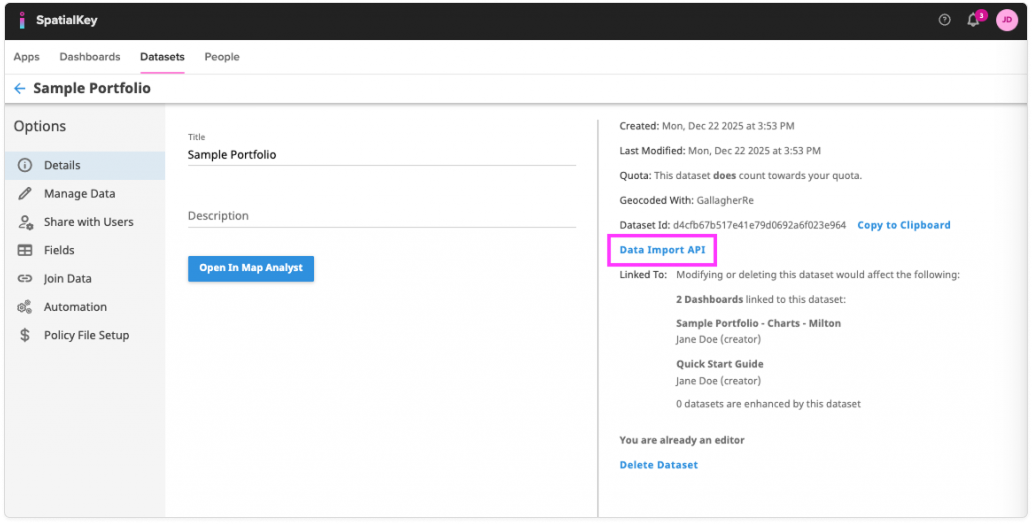1032x524 pixels.
Task: Click '0 datasets are enhanced by this dataset'
Action: pyautogui.click(x=768, y=404)
